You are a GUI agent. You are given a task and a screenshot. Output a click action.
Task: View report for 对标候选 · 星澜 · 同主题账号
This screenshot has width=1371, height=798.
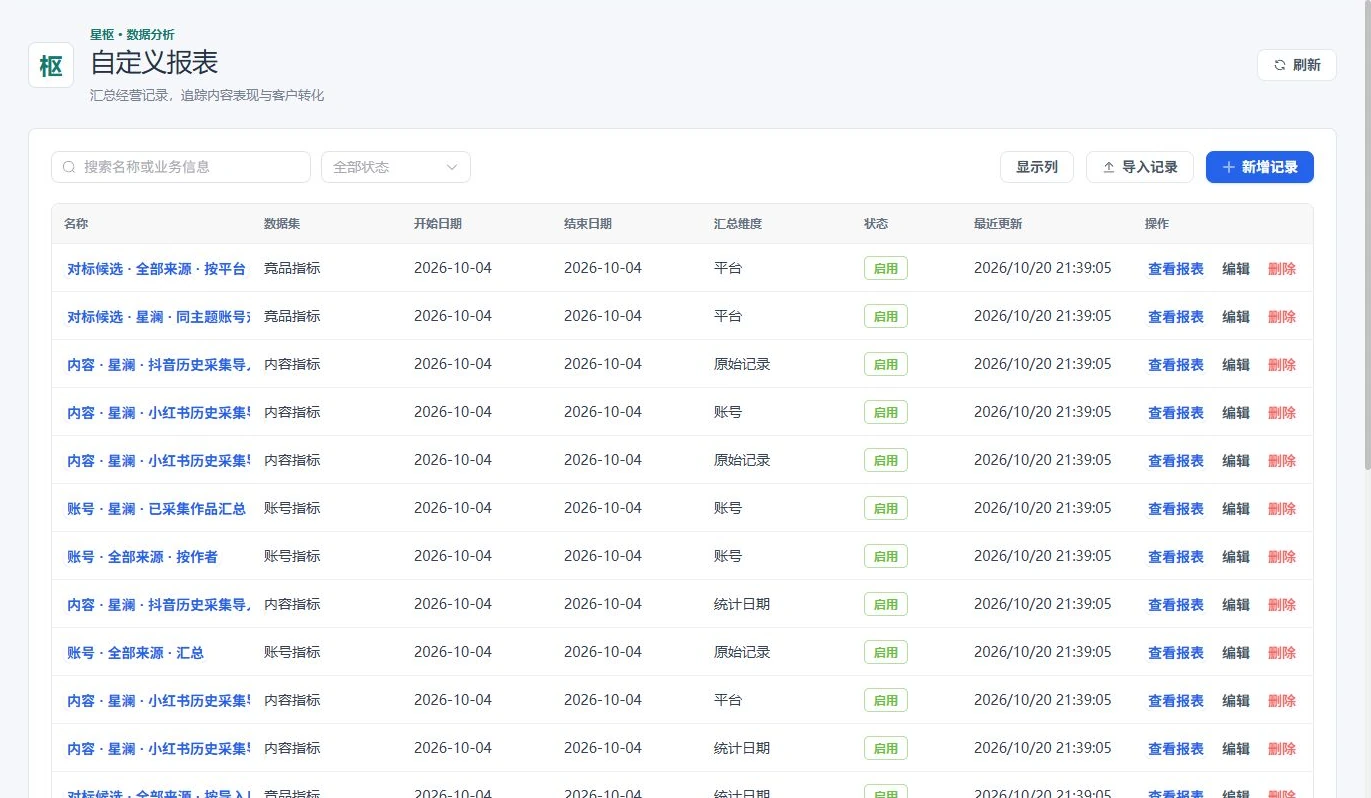(1176, 317)
